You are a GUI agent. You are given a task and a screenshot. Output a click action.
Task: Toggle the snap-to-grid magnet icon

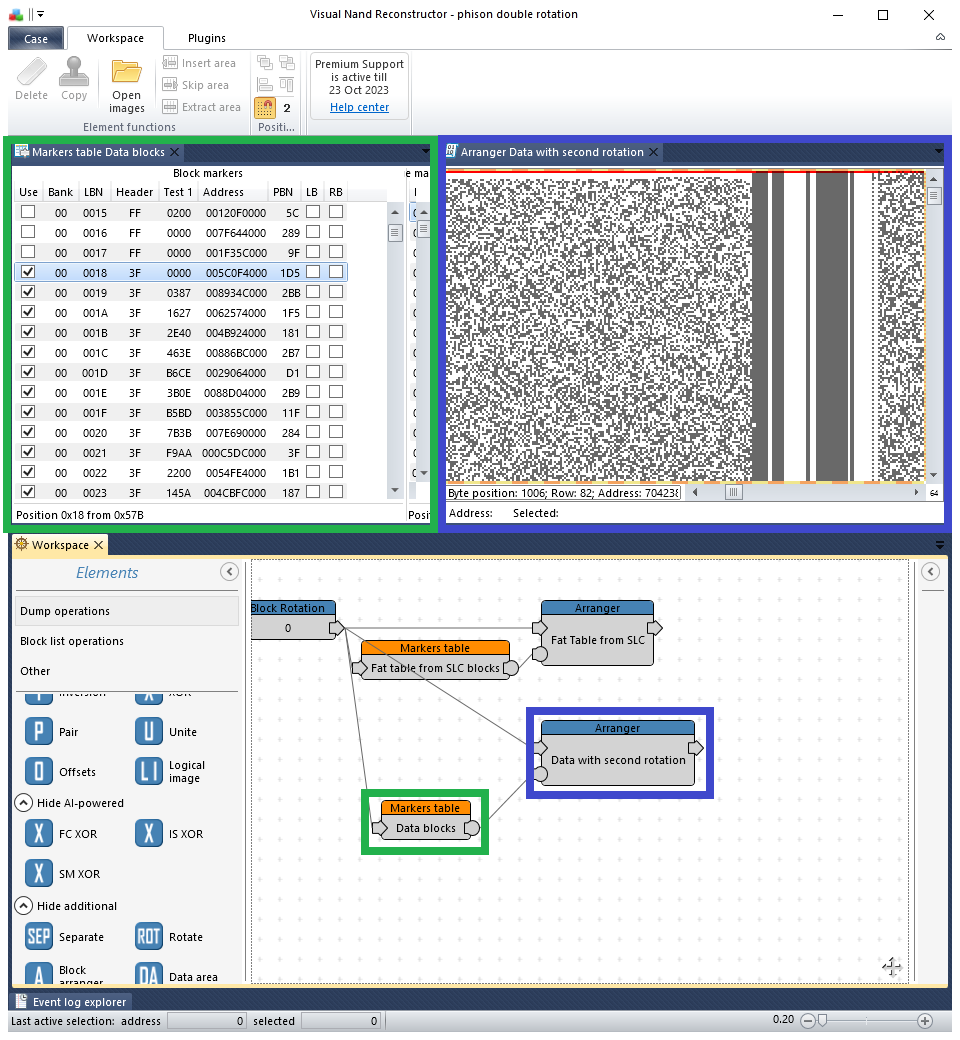[x=265, y=107]
